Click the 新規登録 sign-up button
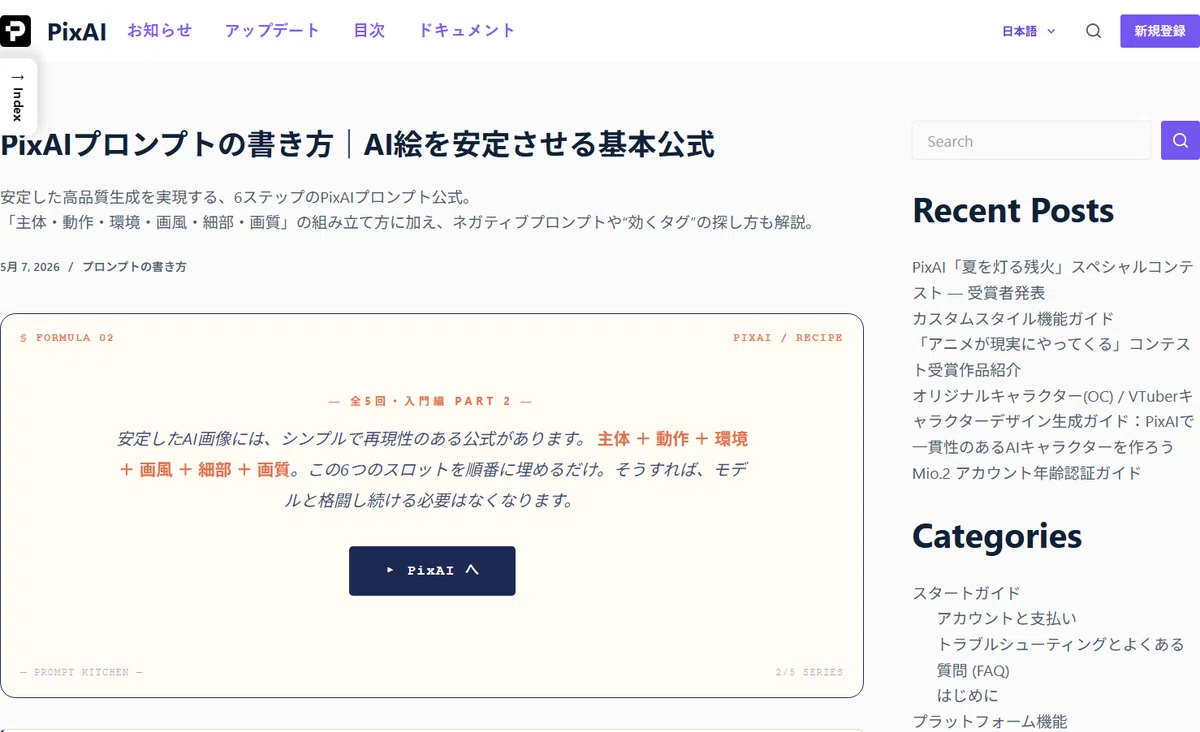1200x732 pixels. click(1160, 31)
